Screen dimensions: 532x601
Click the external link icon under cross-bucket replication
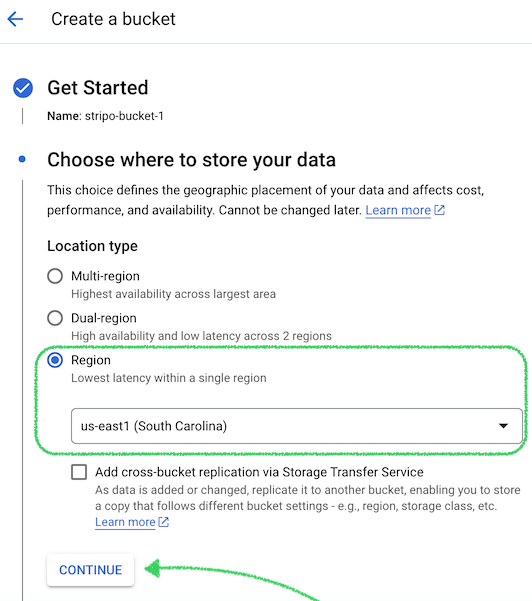pos(164,522)
